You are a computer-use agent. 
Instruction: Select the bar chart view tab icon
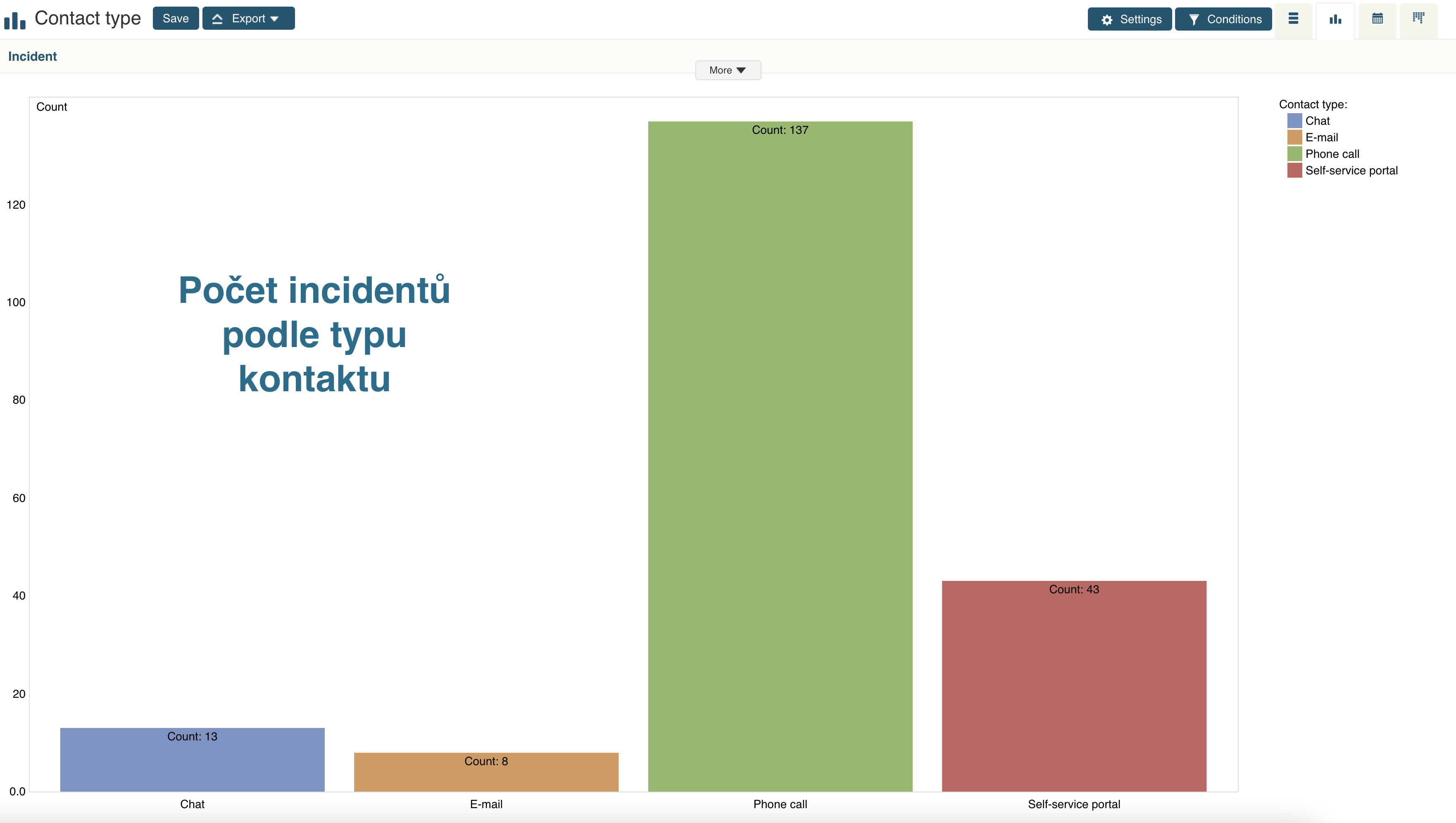(x=1335, y=20)
